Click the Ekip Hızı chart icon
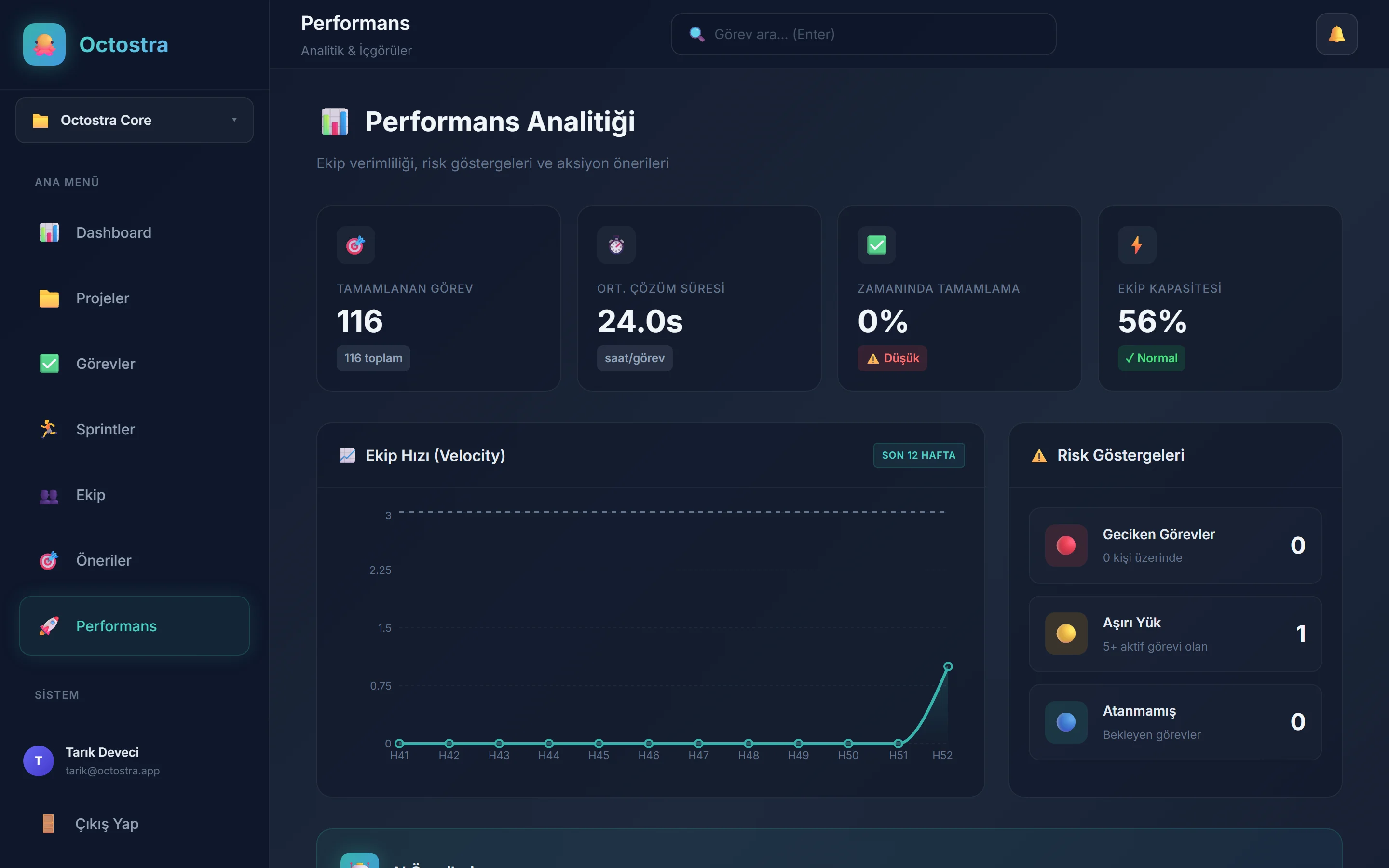Screen dimensions: 1389x868 pyautogui.click(x=347, y=455)
